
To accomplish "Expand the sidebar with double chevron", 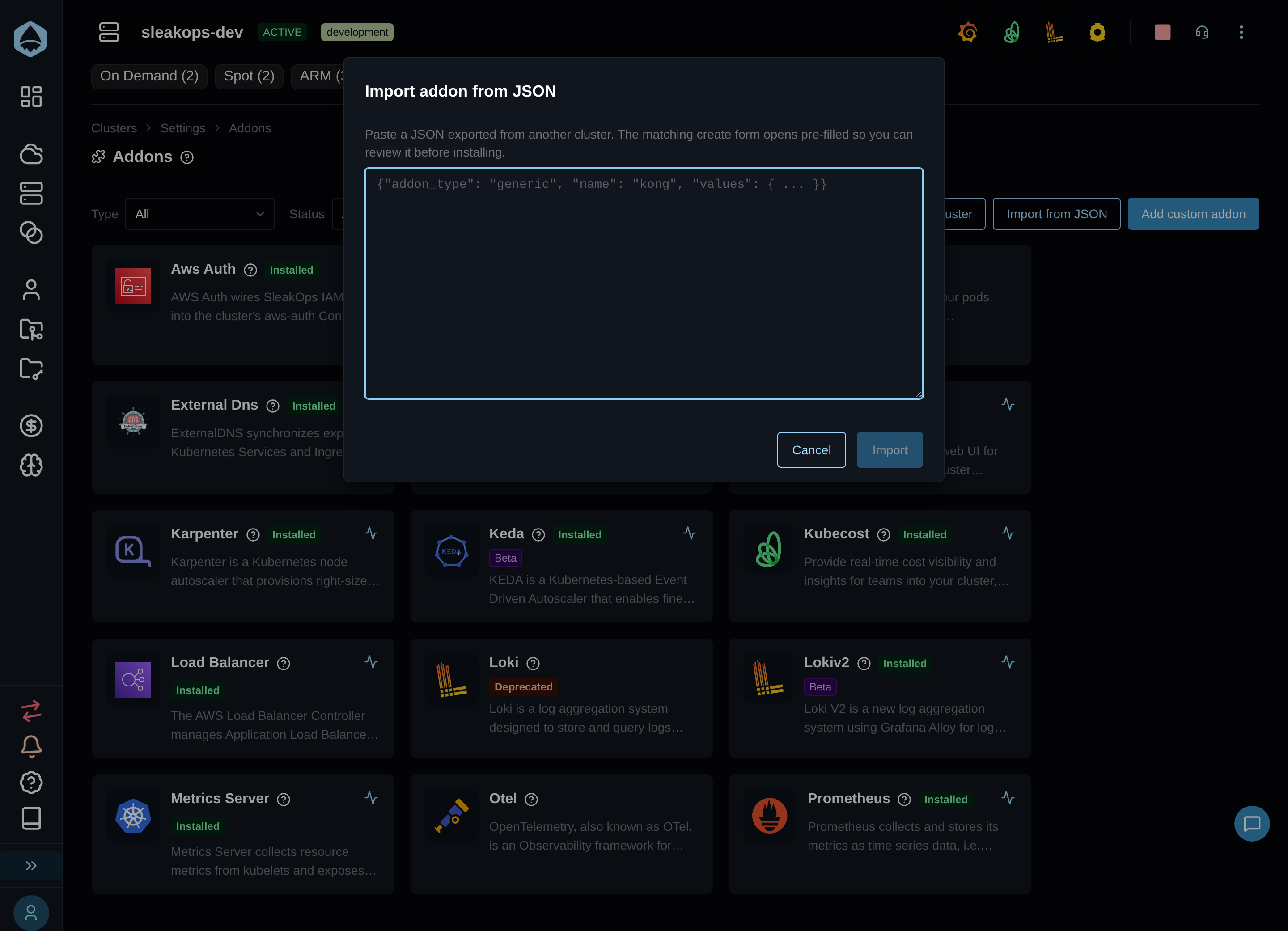I will 31,866.
